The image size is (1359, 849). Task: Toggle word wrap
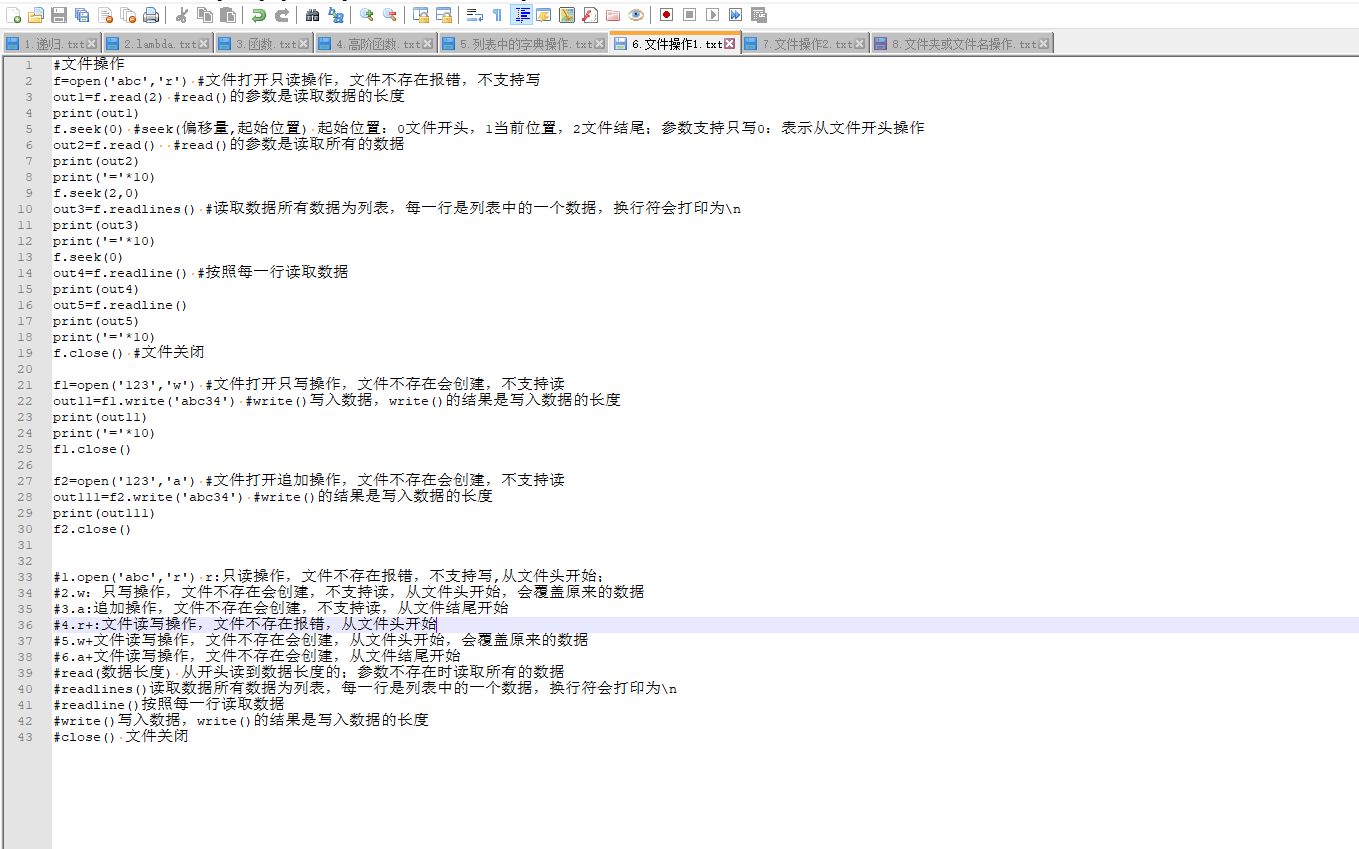point(475,15)
